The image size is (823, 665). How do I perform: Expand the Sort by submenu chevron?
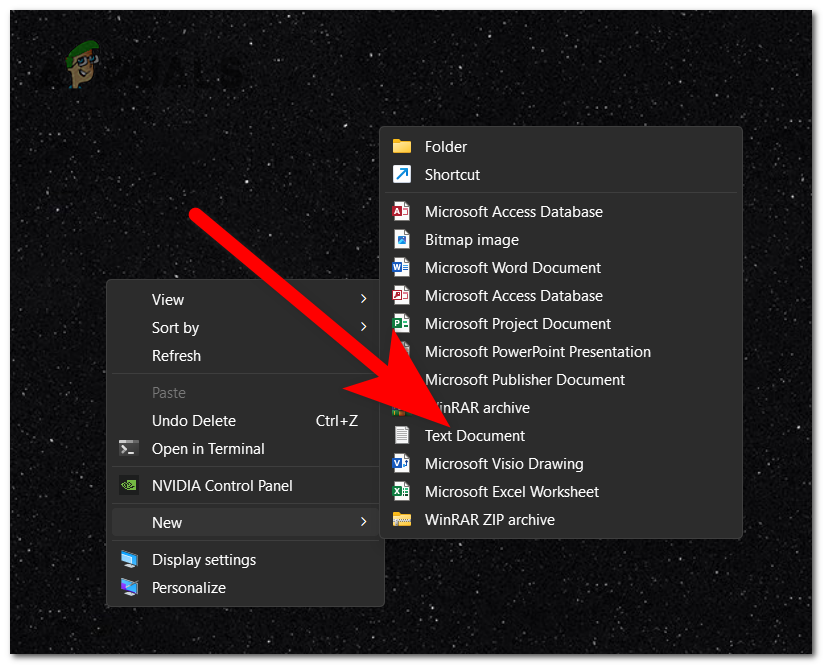coord(364,327)
